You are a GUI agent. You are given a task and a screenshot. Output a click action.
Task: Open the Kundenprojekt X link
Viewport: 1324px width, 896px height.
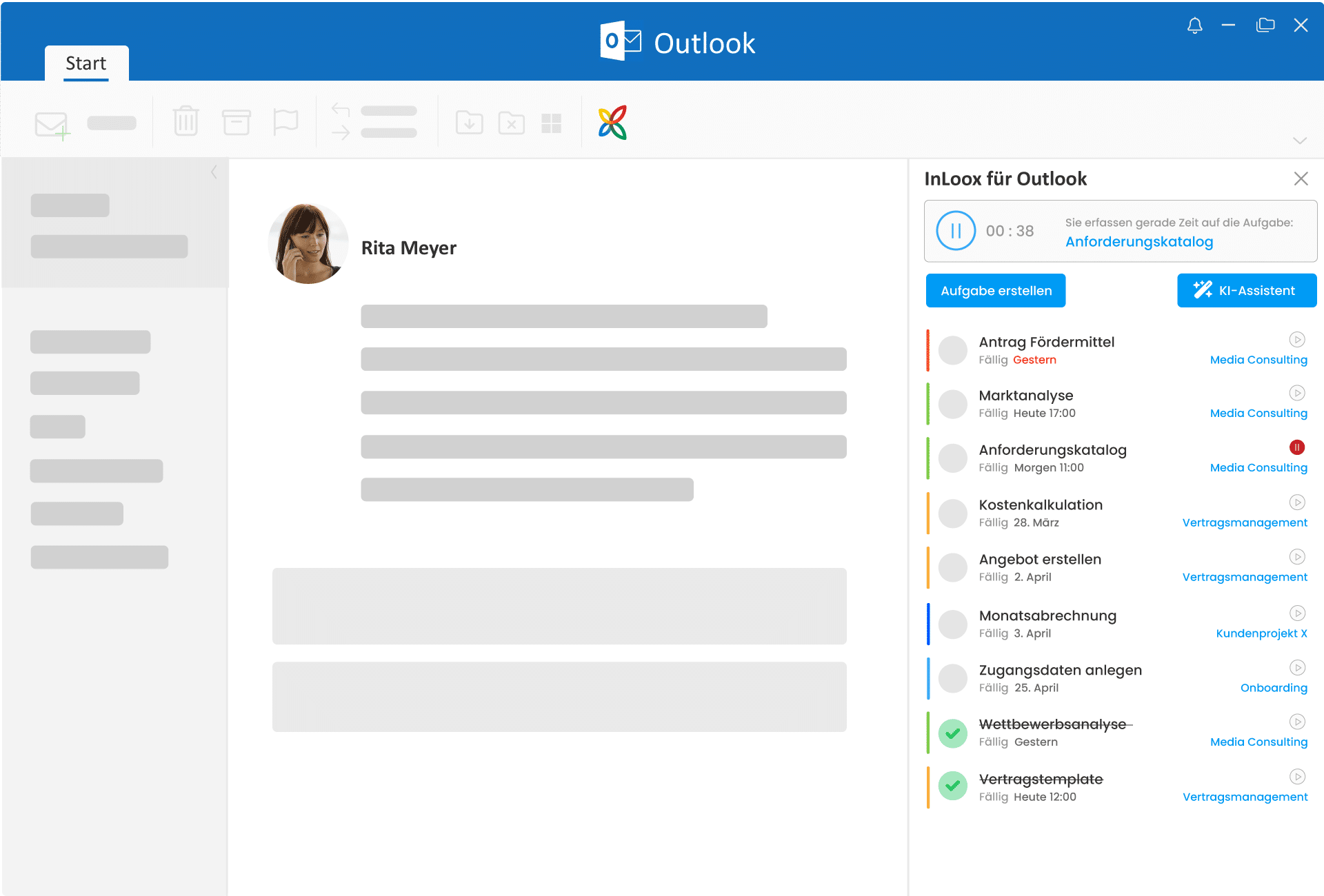[x=1261, y=633]
